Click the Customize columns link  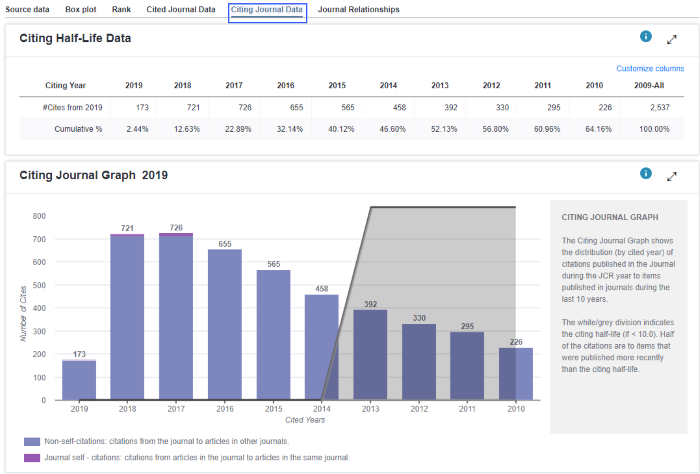[x=650, y=69]
